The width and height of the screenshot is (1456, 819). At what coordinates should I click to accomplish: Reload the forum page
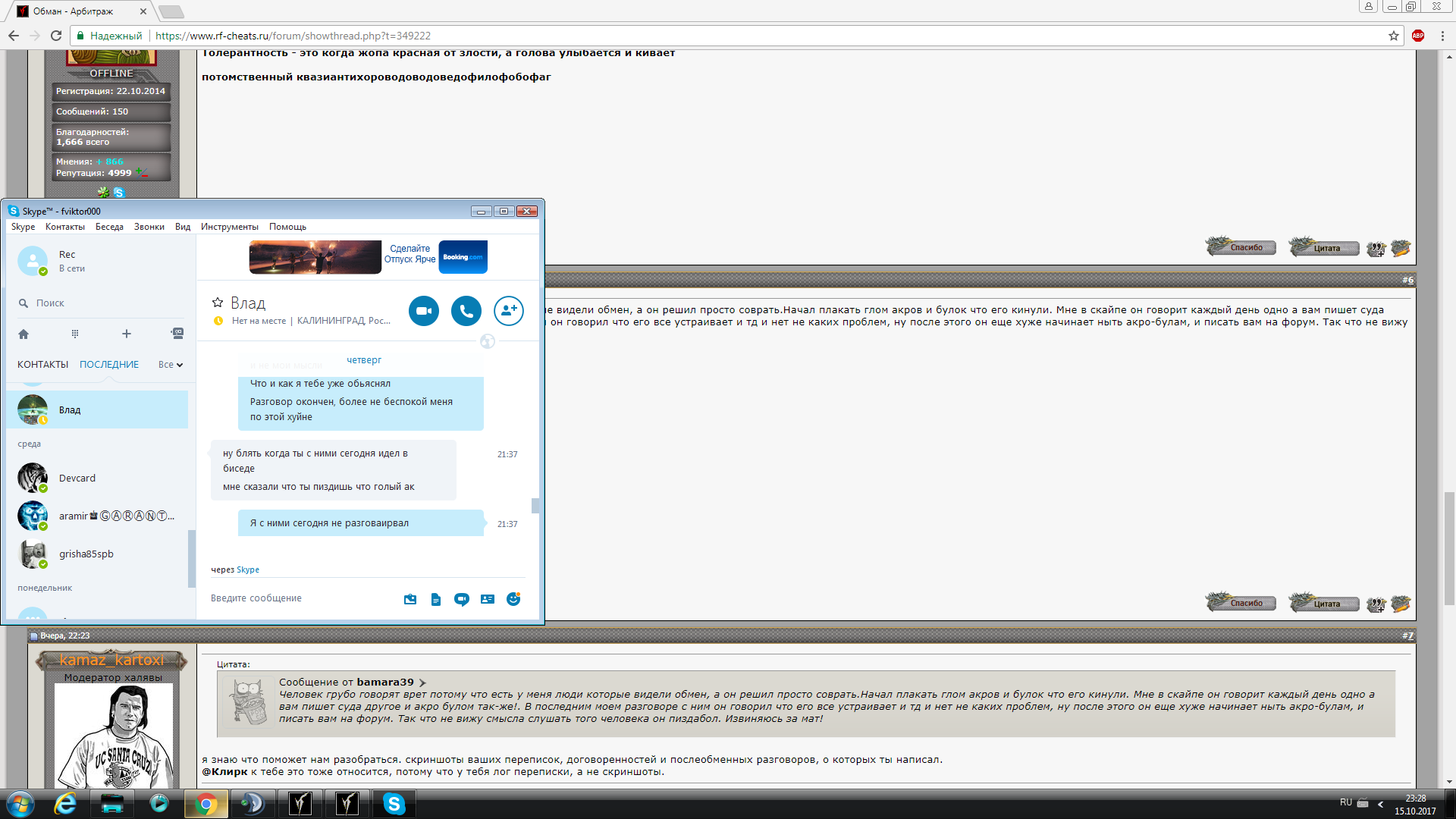point(56,36)
